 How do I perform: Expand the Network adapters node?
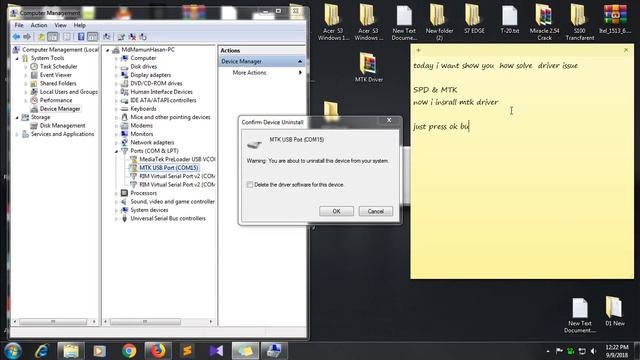click(116, 142)
